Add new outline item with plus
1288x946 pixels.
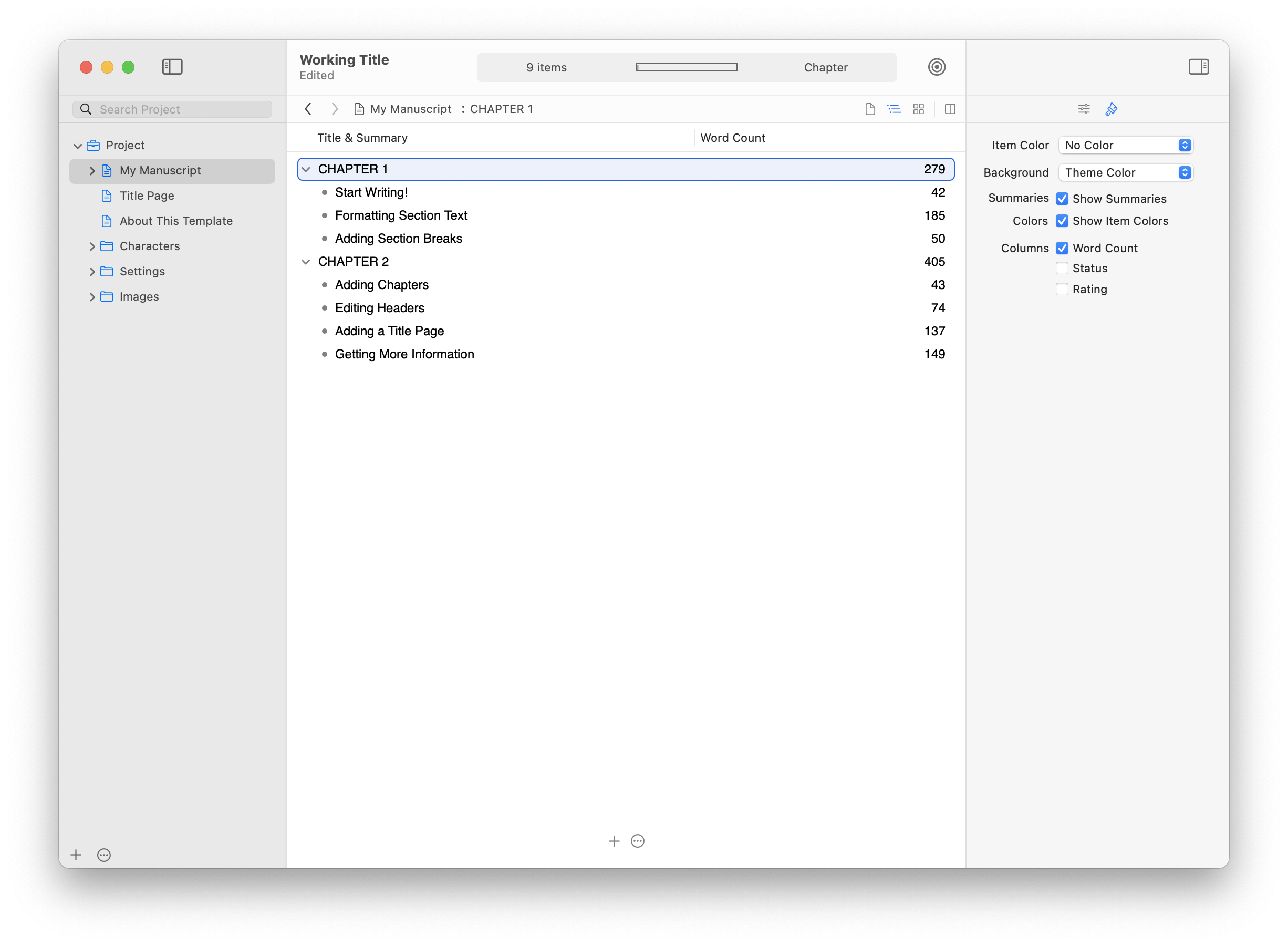[614, 841]
